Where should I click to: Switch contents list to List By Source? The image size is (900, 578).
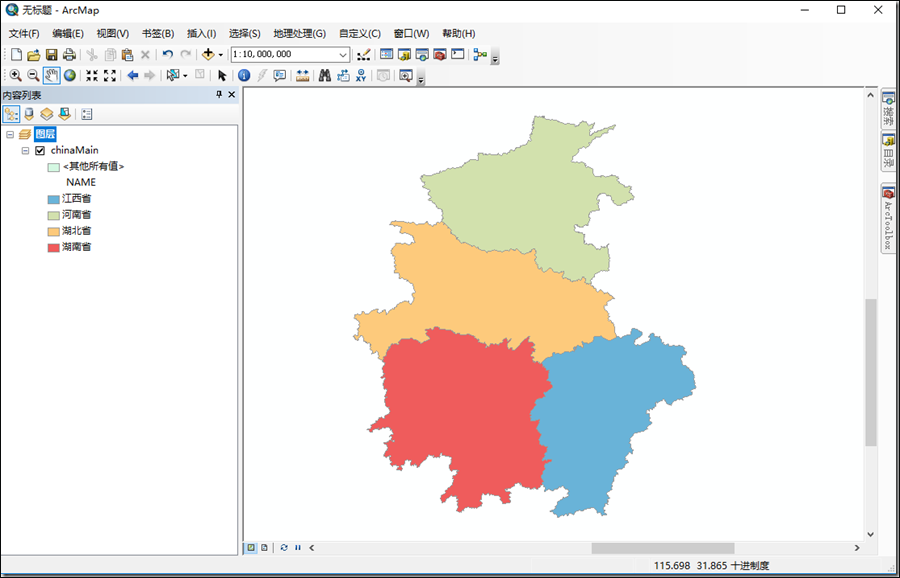coord(28,113)
